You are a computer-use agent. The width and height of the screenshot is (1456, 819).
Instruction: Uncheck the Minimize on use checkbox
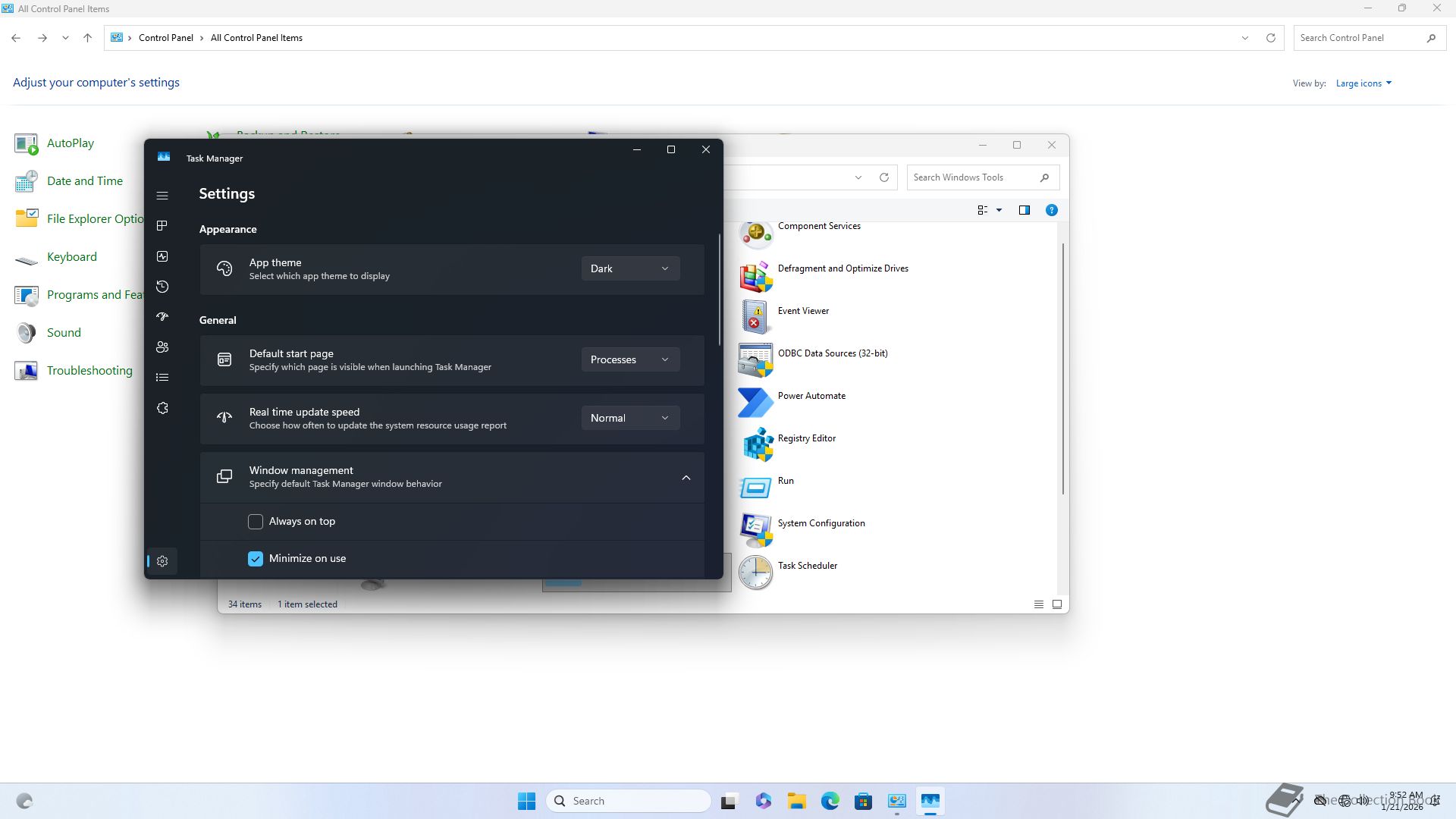coord(256,559)
